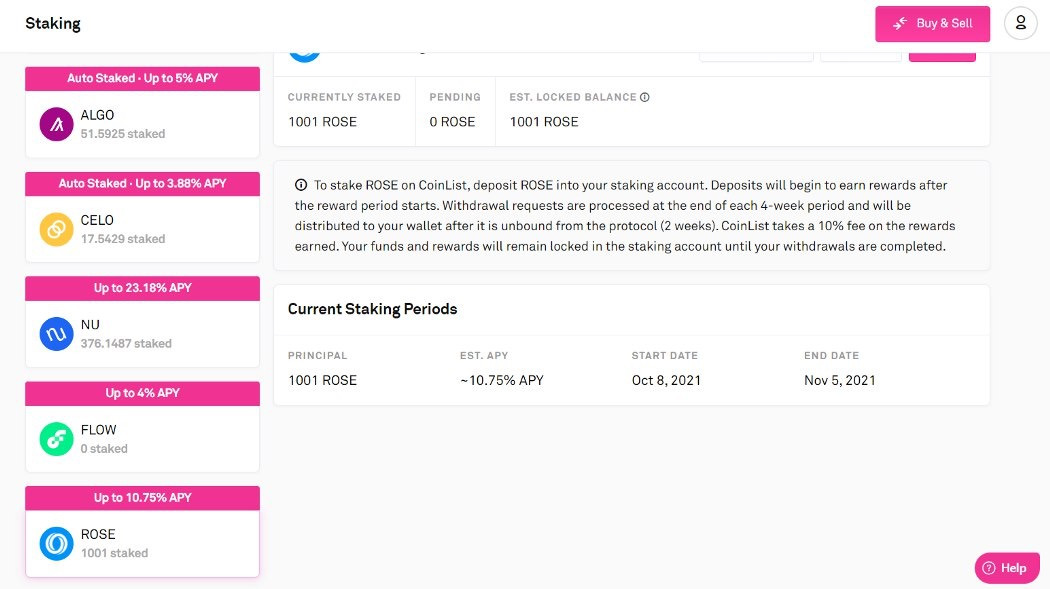The height and width of the screenshot is (589, 1050).
Task: Click Principal value 1001 ROSE
Action: point(322,380)
